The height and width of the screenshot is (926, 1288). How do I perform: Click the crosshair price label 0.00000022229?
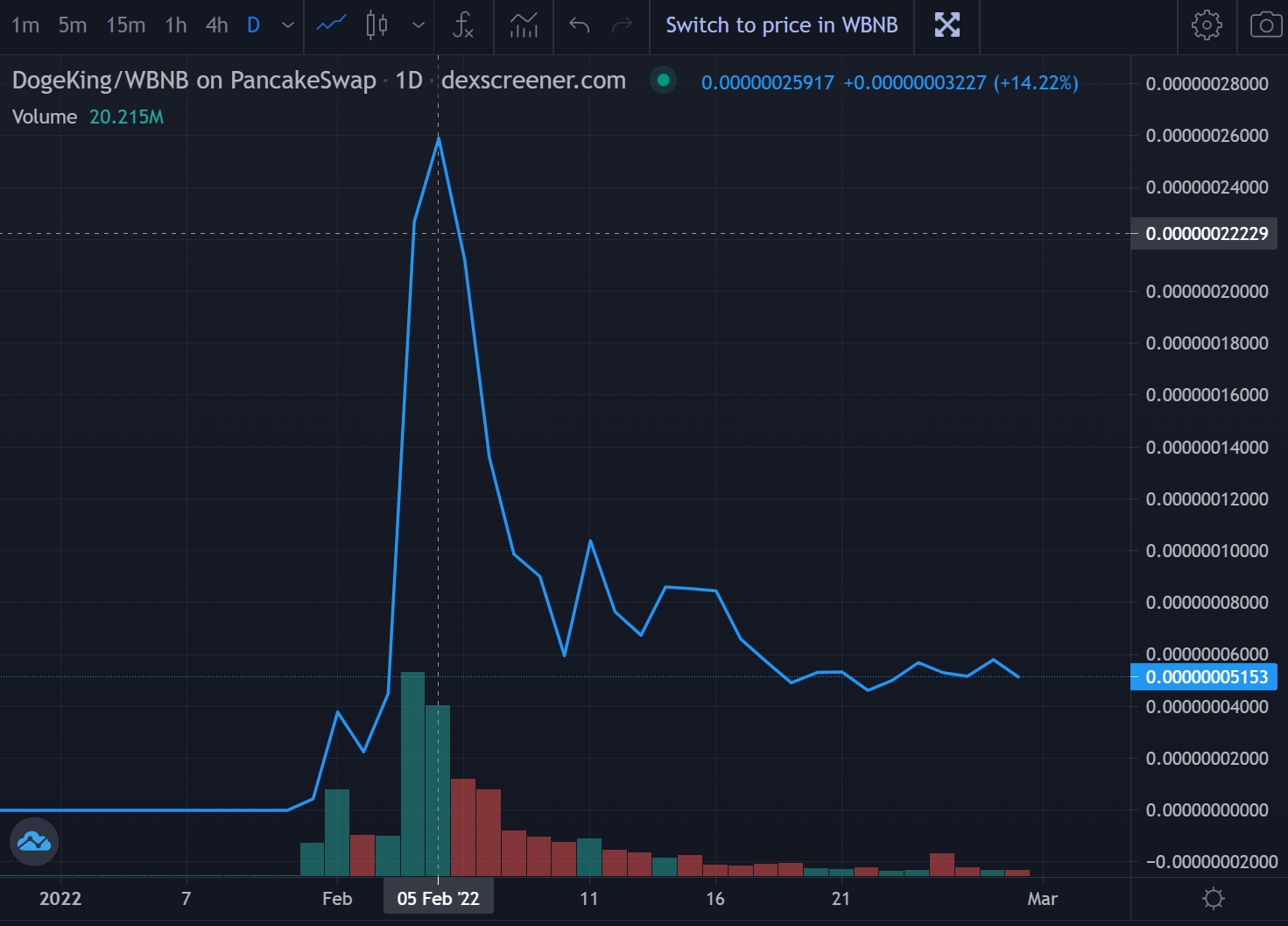pos(1206,234)
